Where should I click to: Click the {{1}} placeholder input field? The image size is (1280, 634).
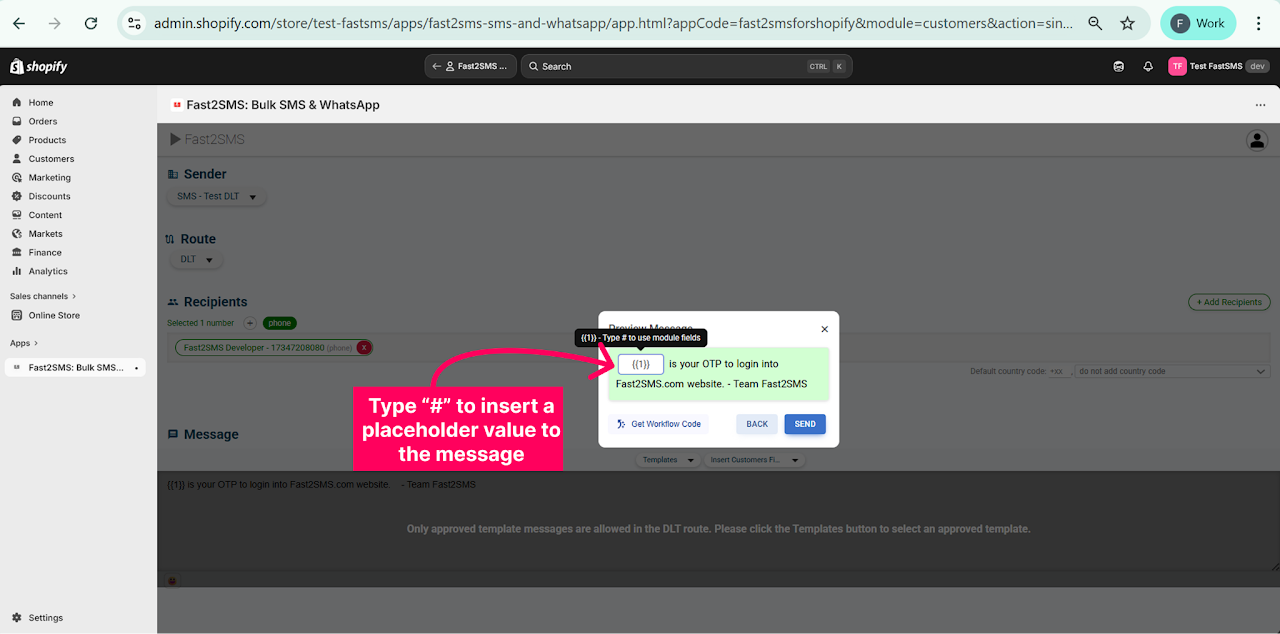point(640,364)
